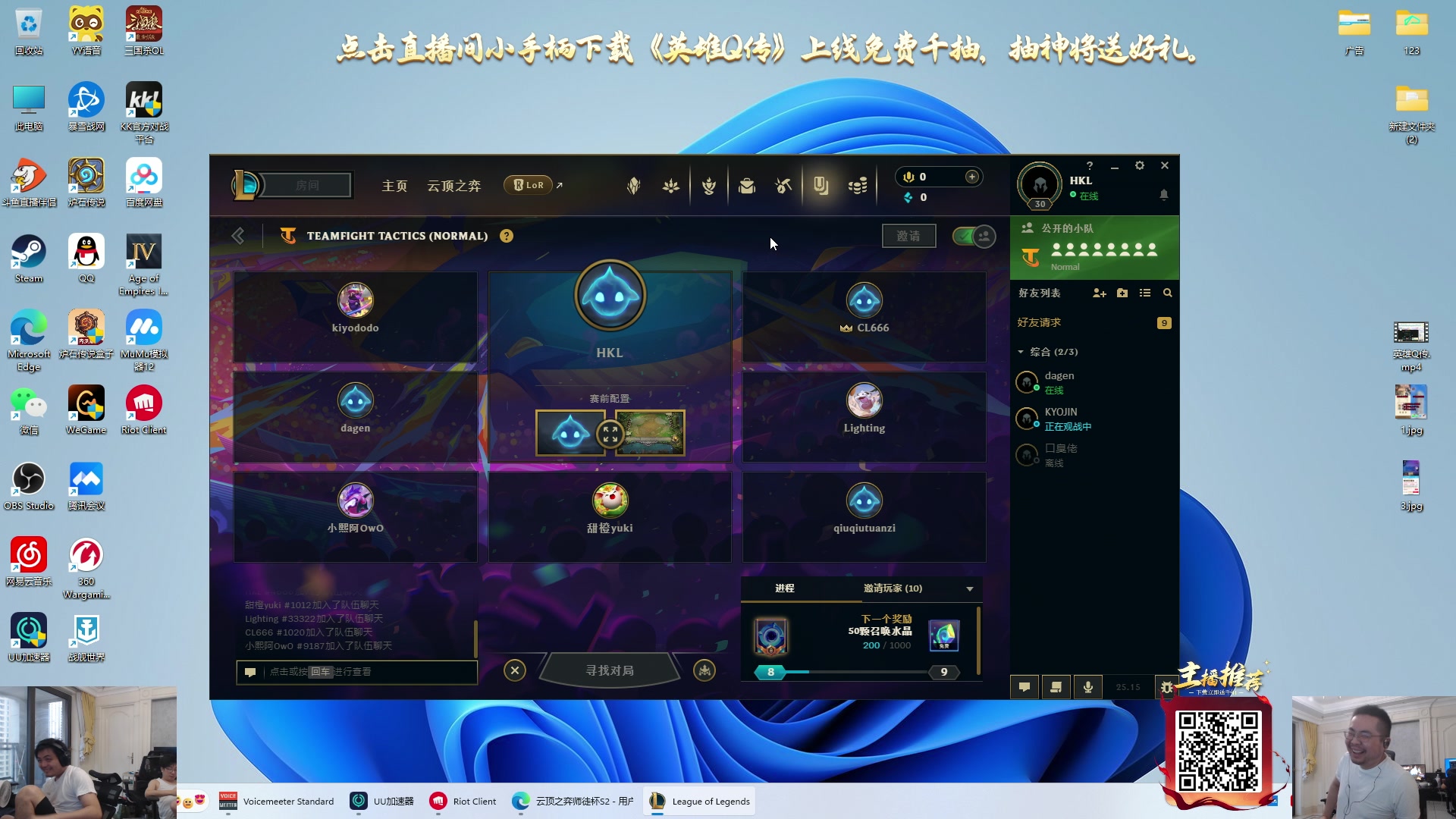Click the add folder icon in friends list
Image resolution: width=1456 pixels, height=819 pixels.
pyautogui.click(x=1122, y=293)
